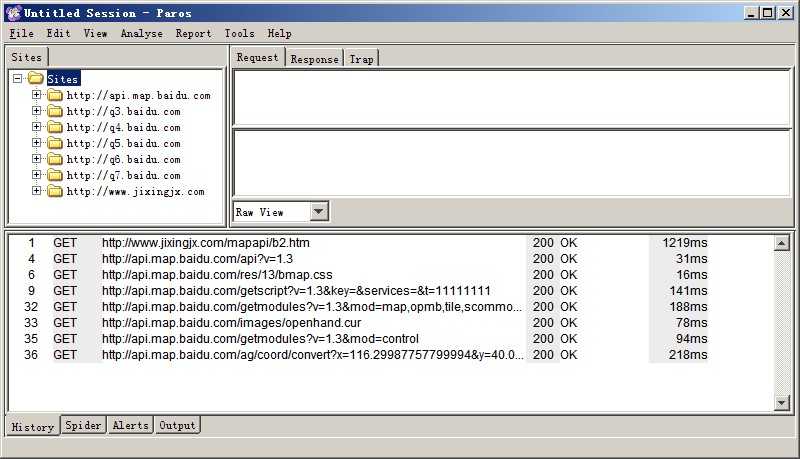This screenshot has height=459, width=800.
Task: Switch to the Trap tab
Action: pyautogui.click(x=361, y=59)
